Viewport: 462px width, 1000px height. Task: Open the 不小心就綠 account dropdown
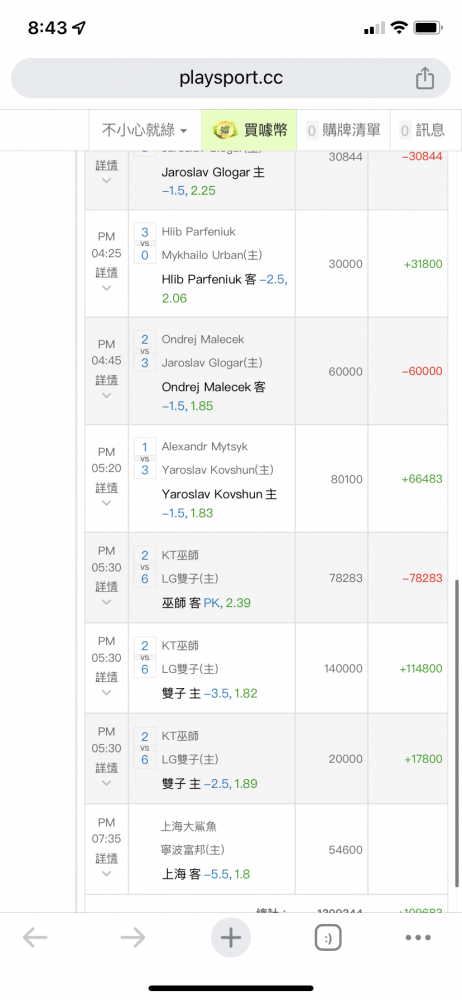tap(145, 130)
